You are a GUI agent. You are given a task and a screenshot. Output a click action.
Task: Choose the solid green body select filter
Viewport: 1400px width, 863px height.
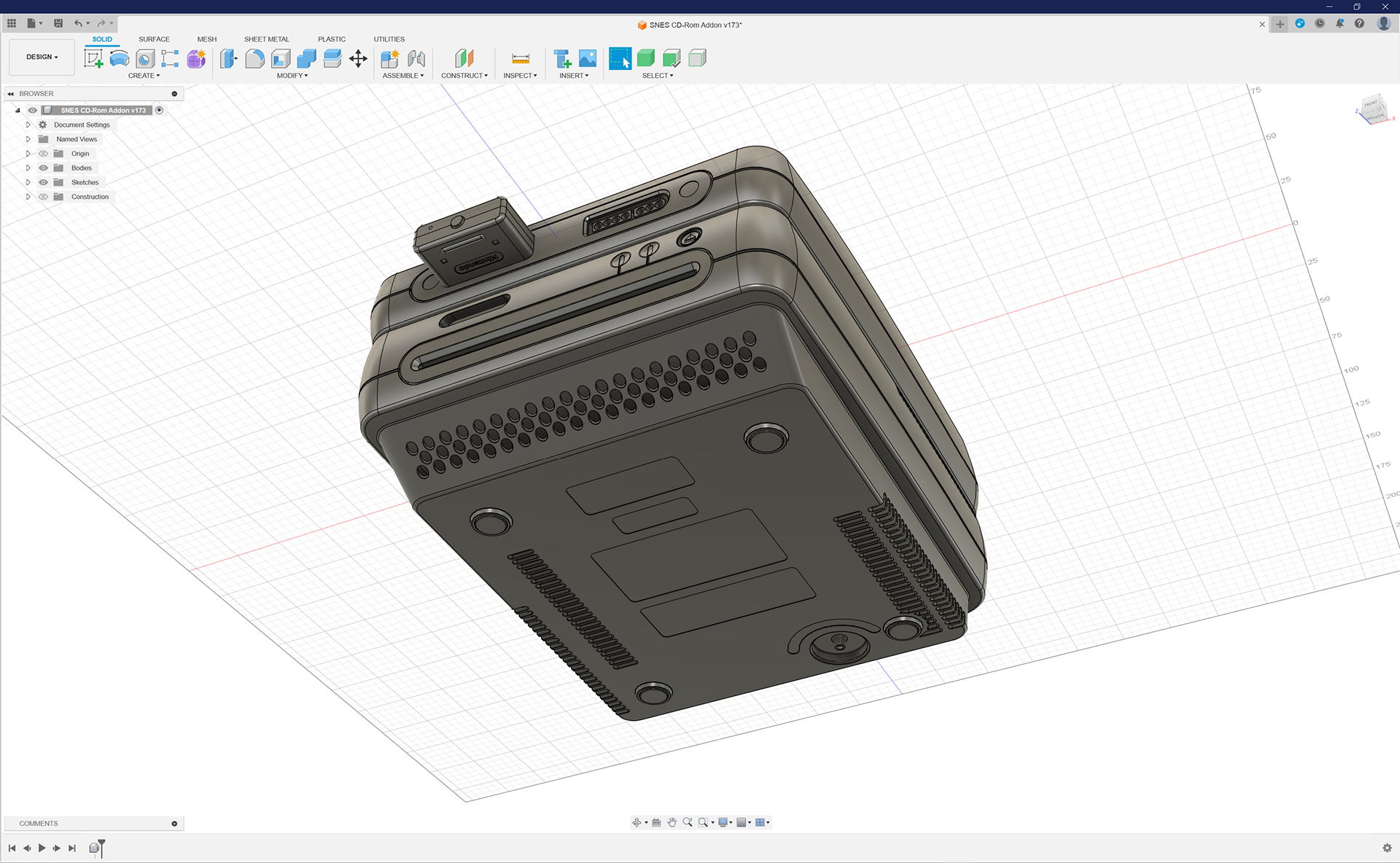[x=646, y=58]
